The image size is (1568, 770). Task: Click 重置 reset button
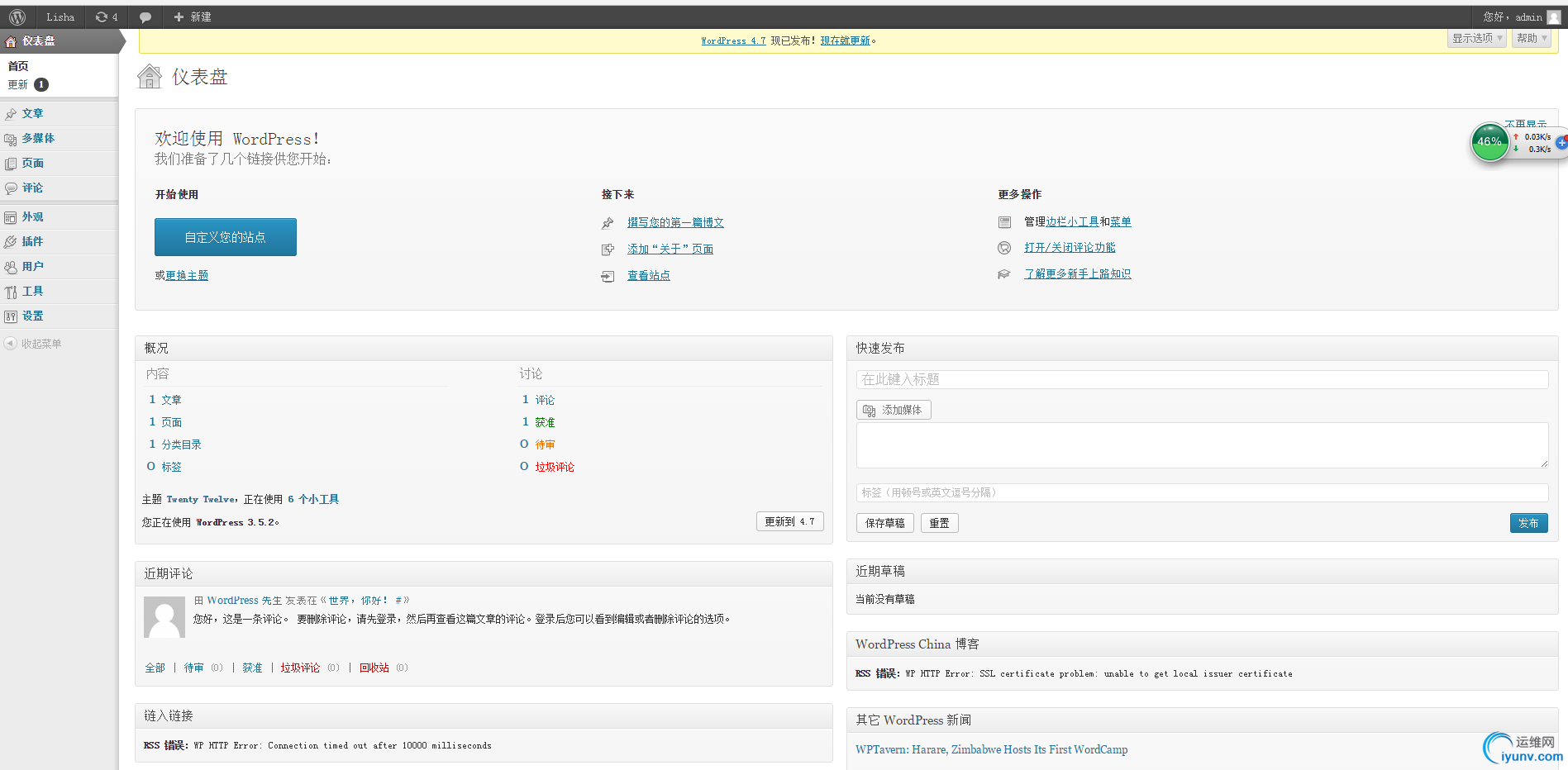(940, 523)
